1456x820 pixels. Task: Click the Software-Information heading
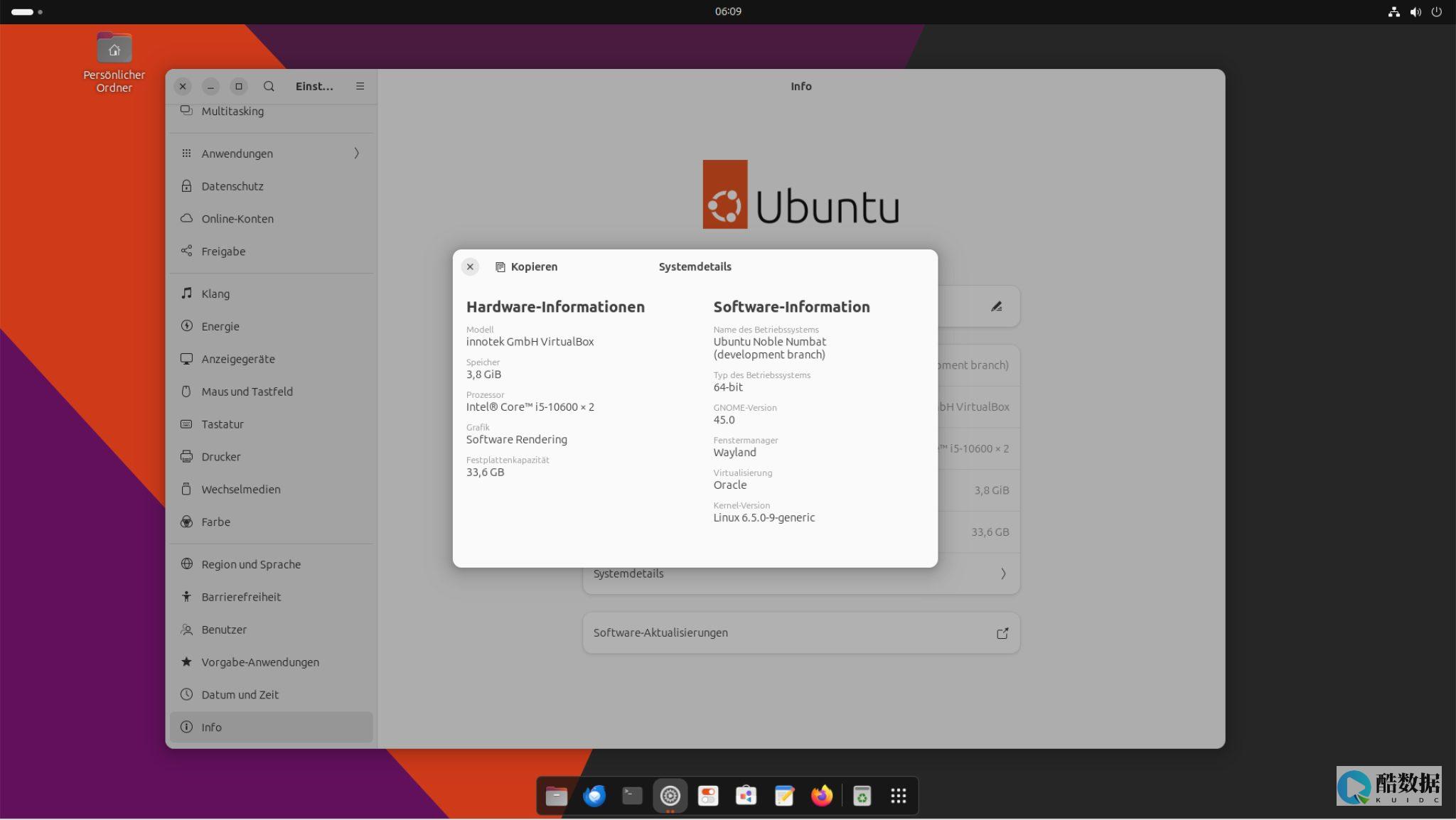[791, 307]
